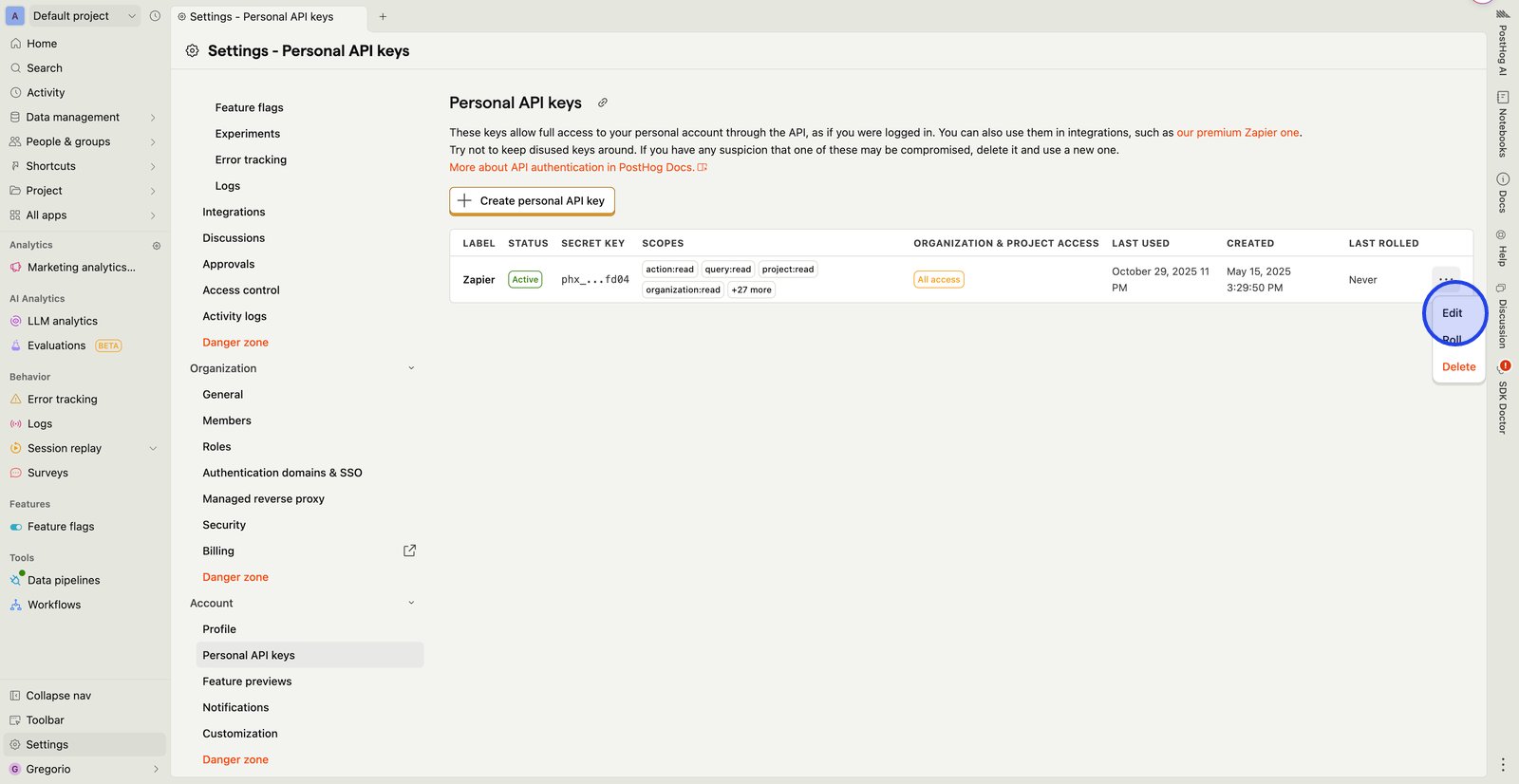Viewport: 1519px width, 784px height.
Task: Open the PostHog AI side panel
Action: coord(1503,43)
